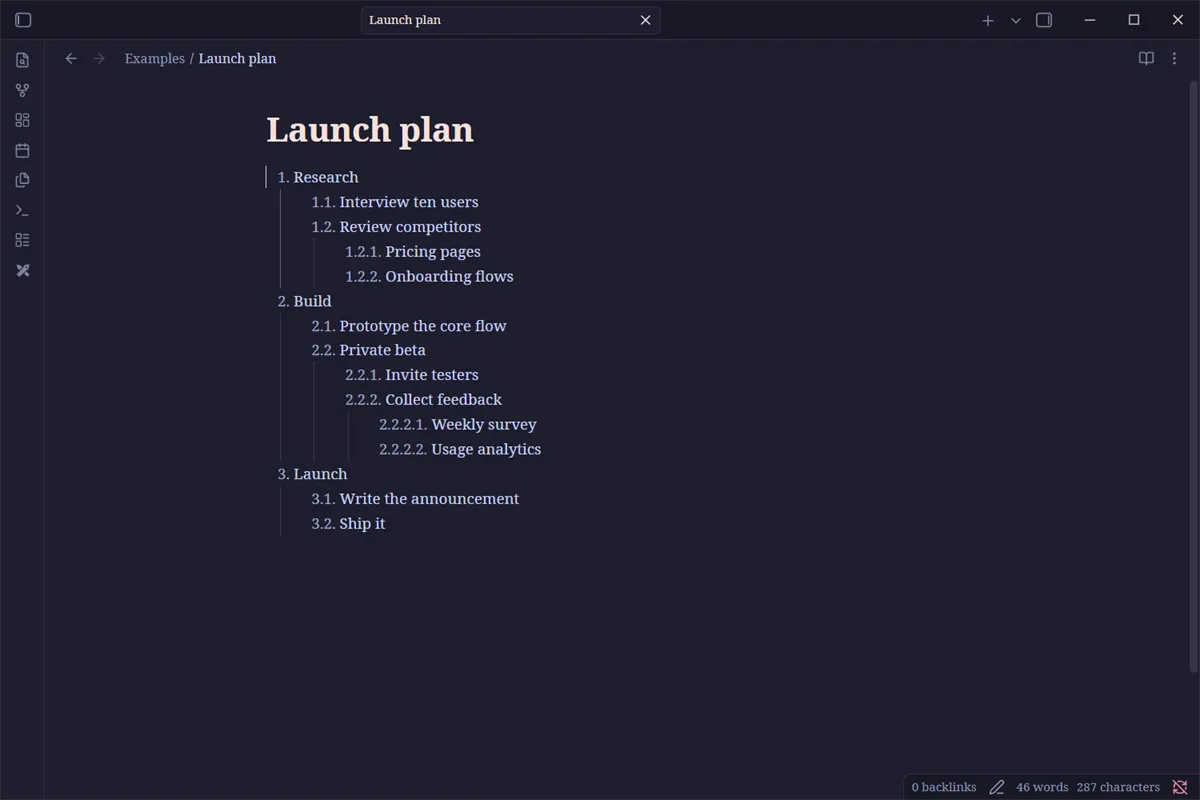
Task: Open the Examples folder breadcrumb
Action: 155,59
